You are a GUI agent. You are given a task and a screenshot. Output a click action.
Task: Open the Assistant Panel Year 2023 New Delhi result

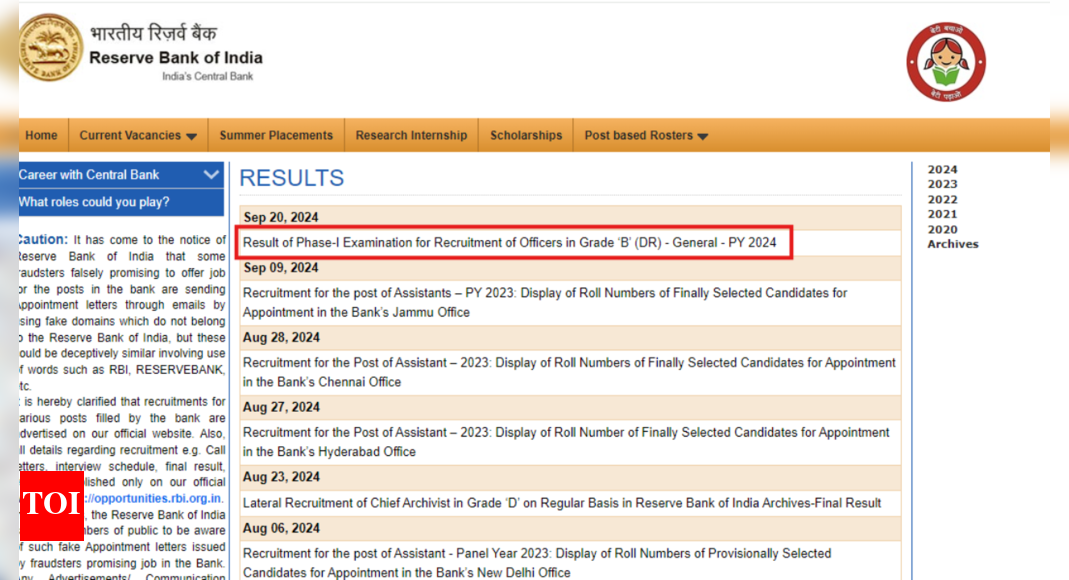pos(537,563)
